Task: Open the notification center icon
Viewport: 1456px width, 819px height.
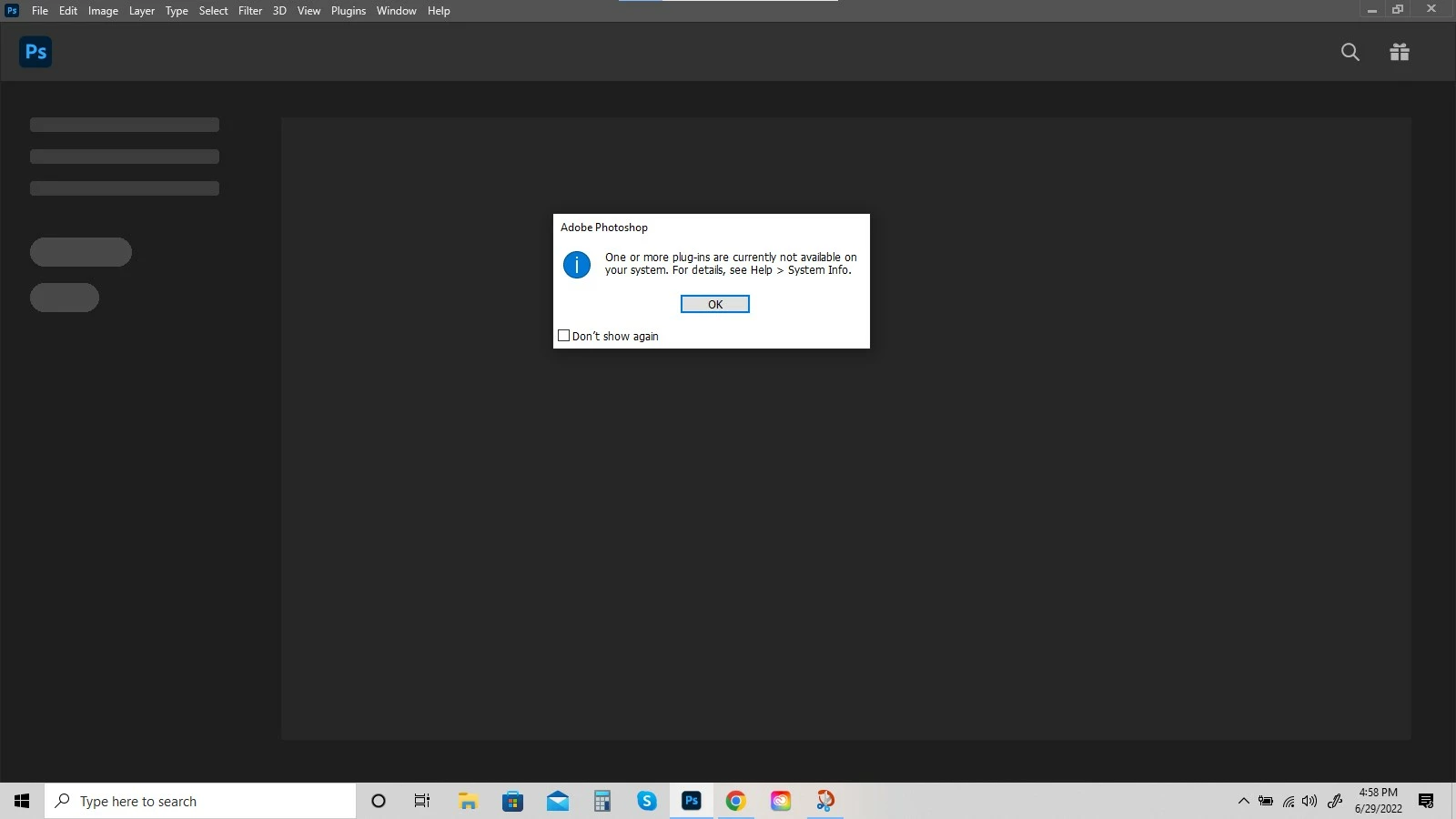Action: click(x=1426, y=801)
